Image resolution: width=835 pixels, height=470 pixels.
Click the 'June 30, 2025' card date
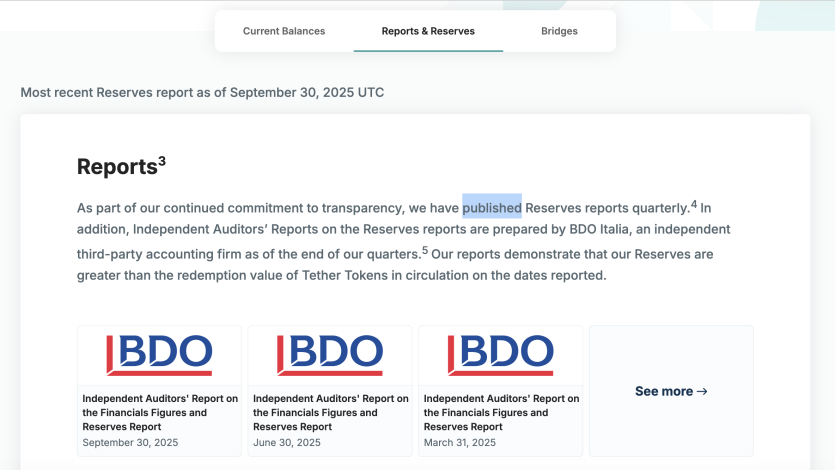(286, 442)
